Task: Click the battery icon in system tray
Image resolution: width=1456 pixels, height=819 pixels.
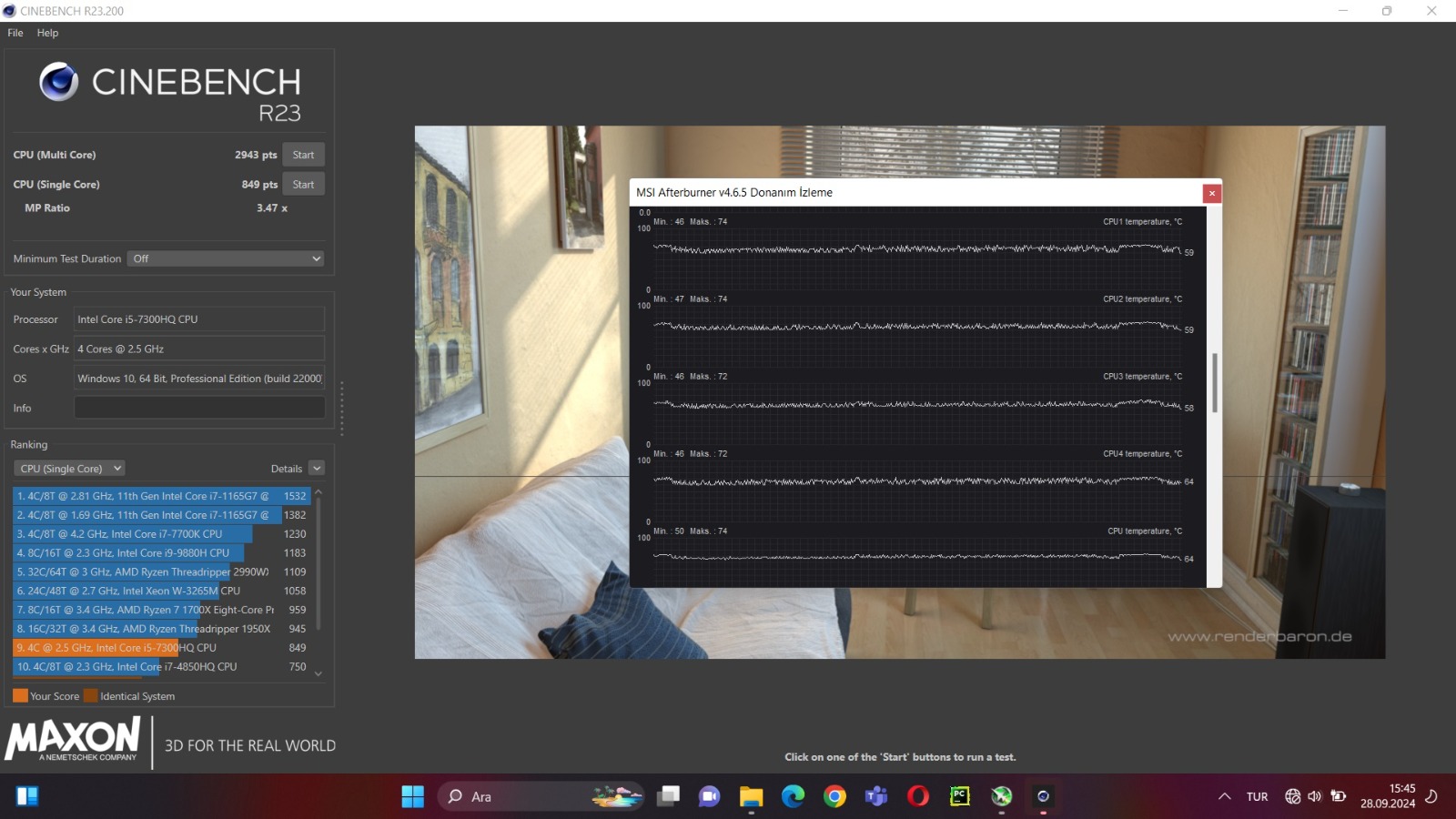Action: tap(1339, 796)
